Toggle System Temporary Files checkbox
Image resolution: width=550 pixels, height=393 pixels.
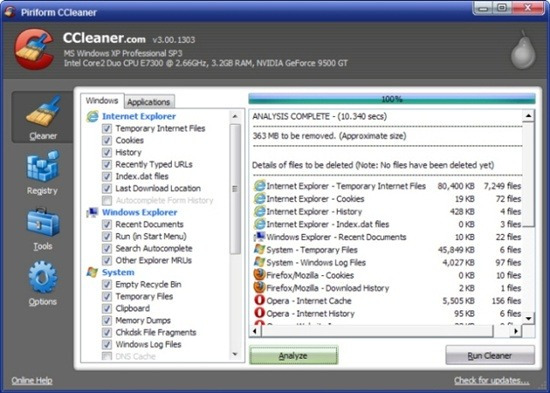pyautogui.click(x=107, y=297)
